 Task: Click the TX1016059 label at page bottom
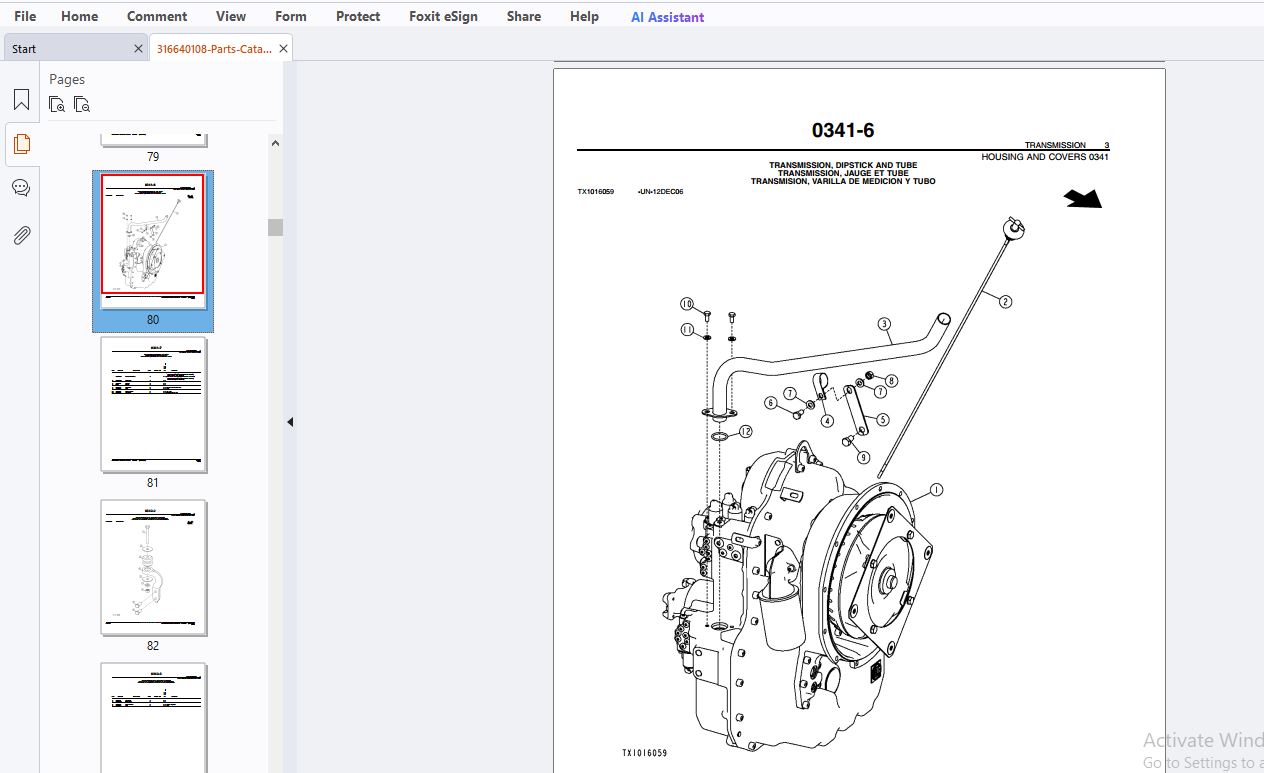tap(644, 753)
